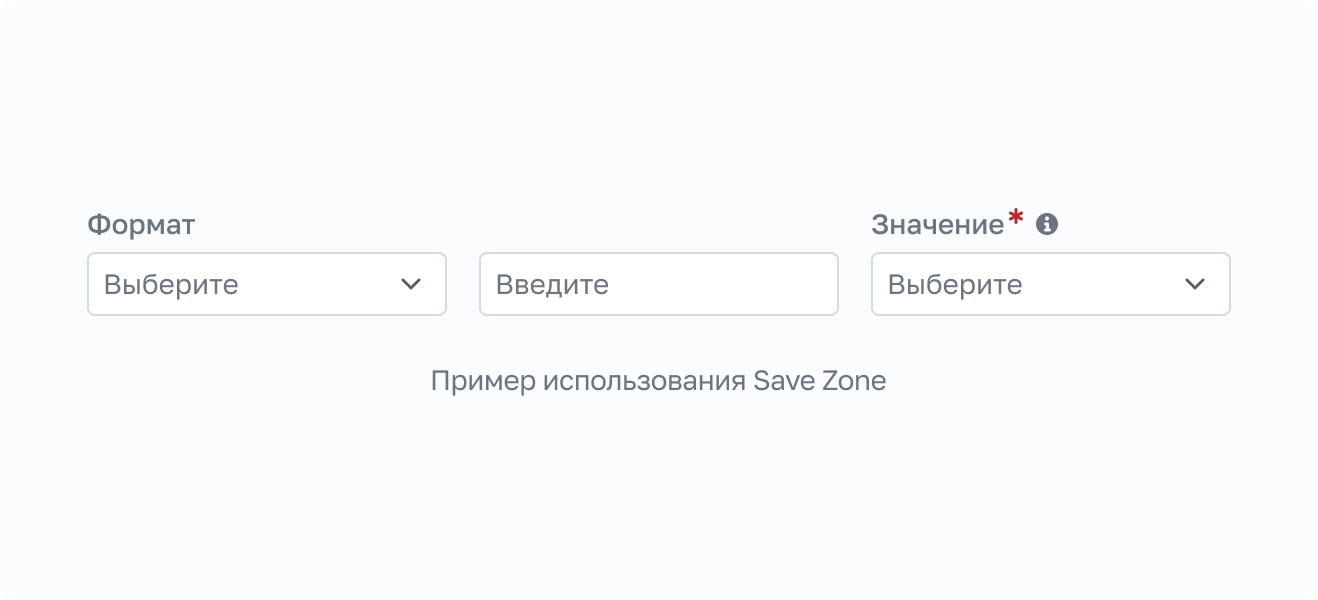Click the chevron arrow in Значение dropdown
Viewport: 1318px width, 600px height.
(1195, 284)
